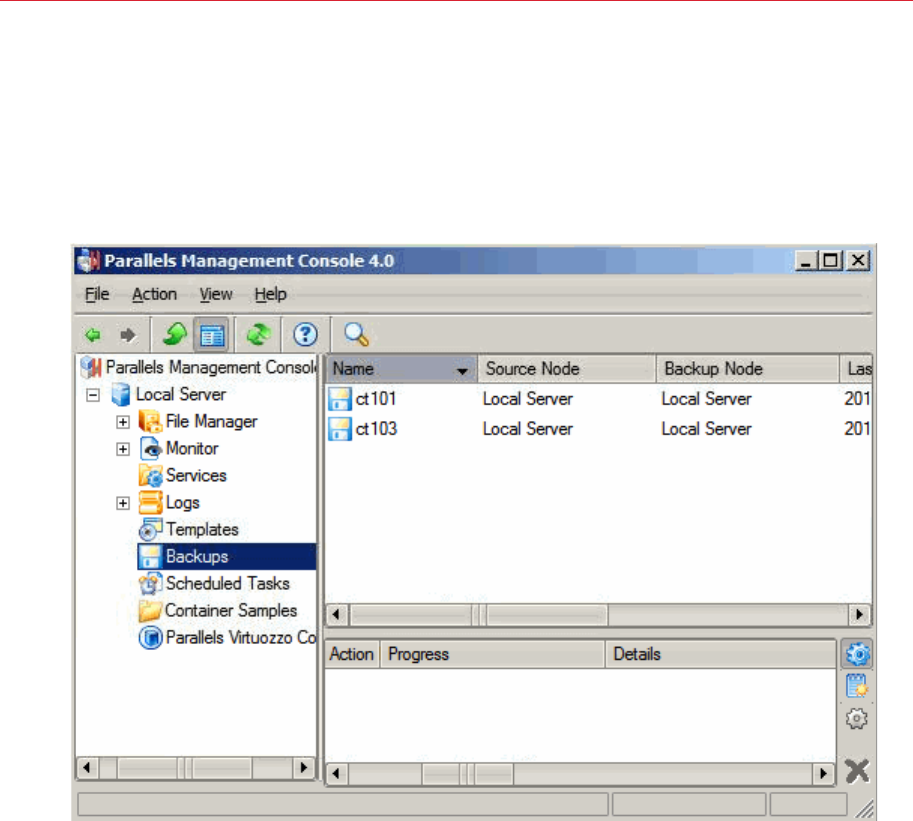Select Container Samples in the tree

tap(231, 610)
